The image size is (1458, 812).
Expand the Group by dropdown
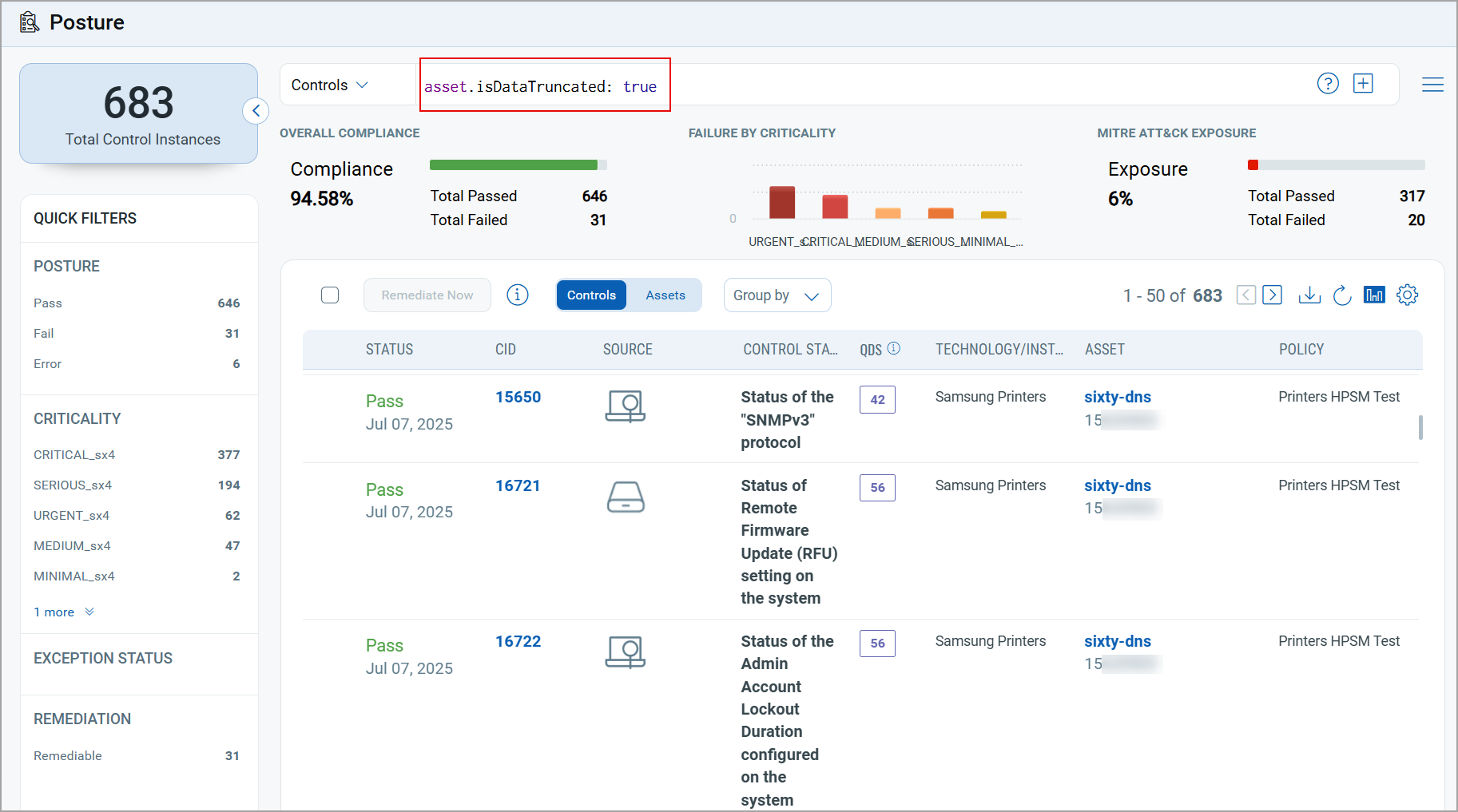(777, 295)
